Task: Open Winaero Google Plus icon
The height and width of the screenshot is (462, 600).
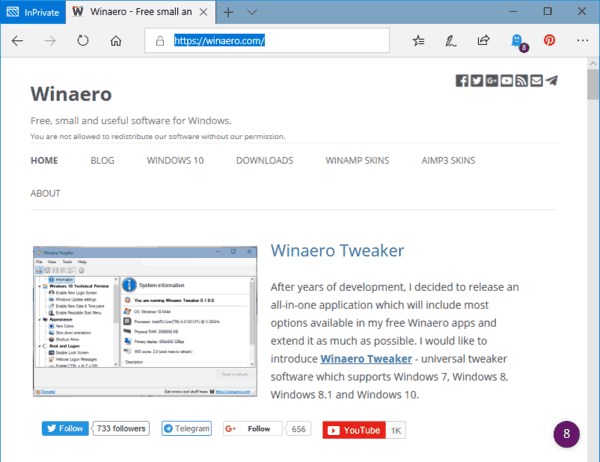Action: click(x=492, y=81)
